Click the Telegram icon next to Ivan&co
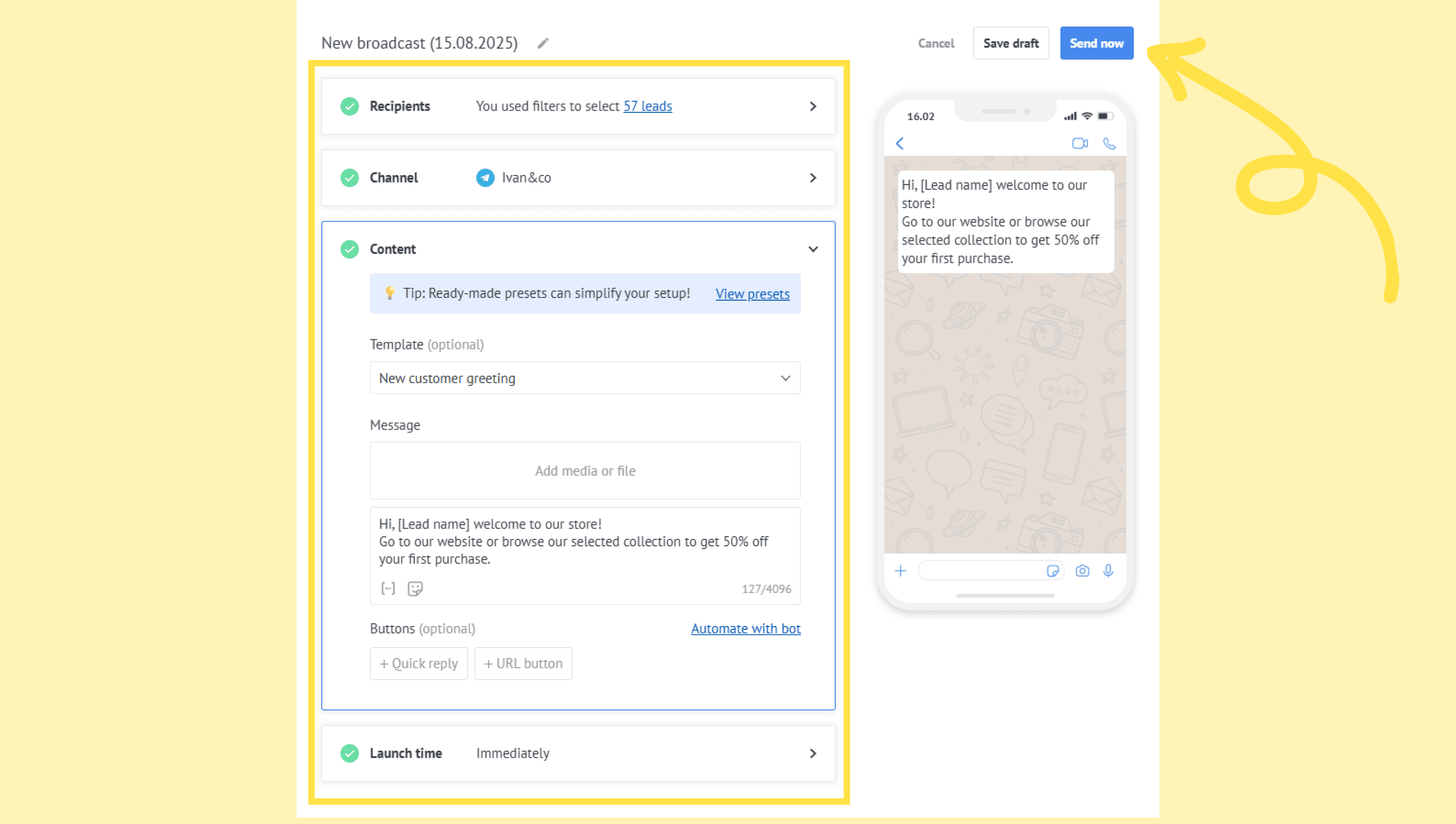The image size is (1456, 824). tap(485, 178)
